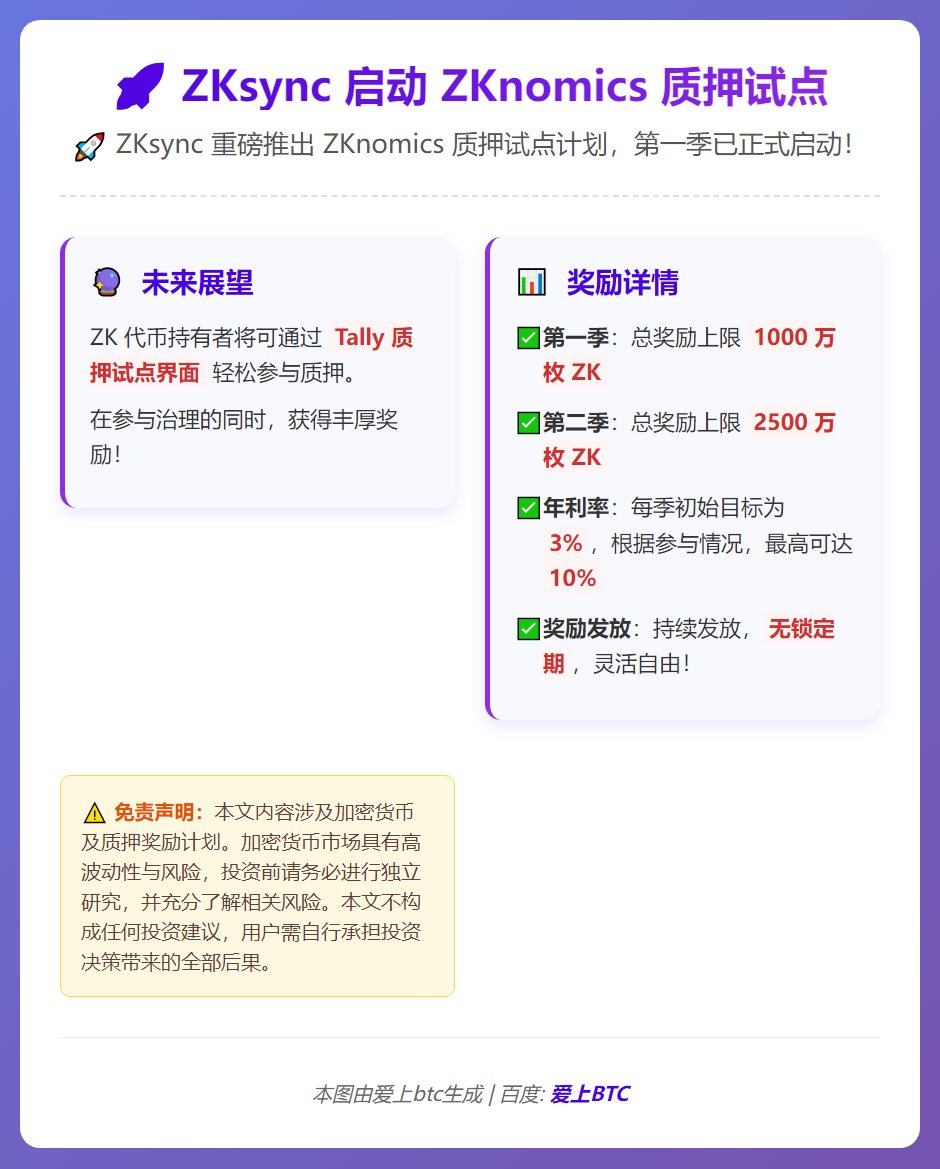The height and width of the screenshot is (1169, 940).
Task: Click the highlighted 3% rate value
Action: (566, 543)
